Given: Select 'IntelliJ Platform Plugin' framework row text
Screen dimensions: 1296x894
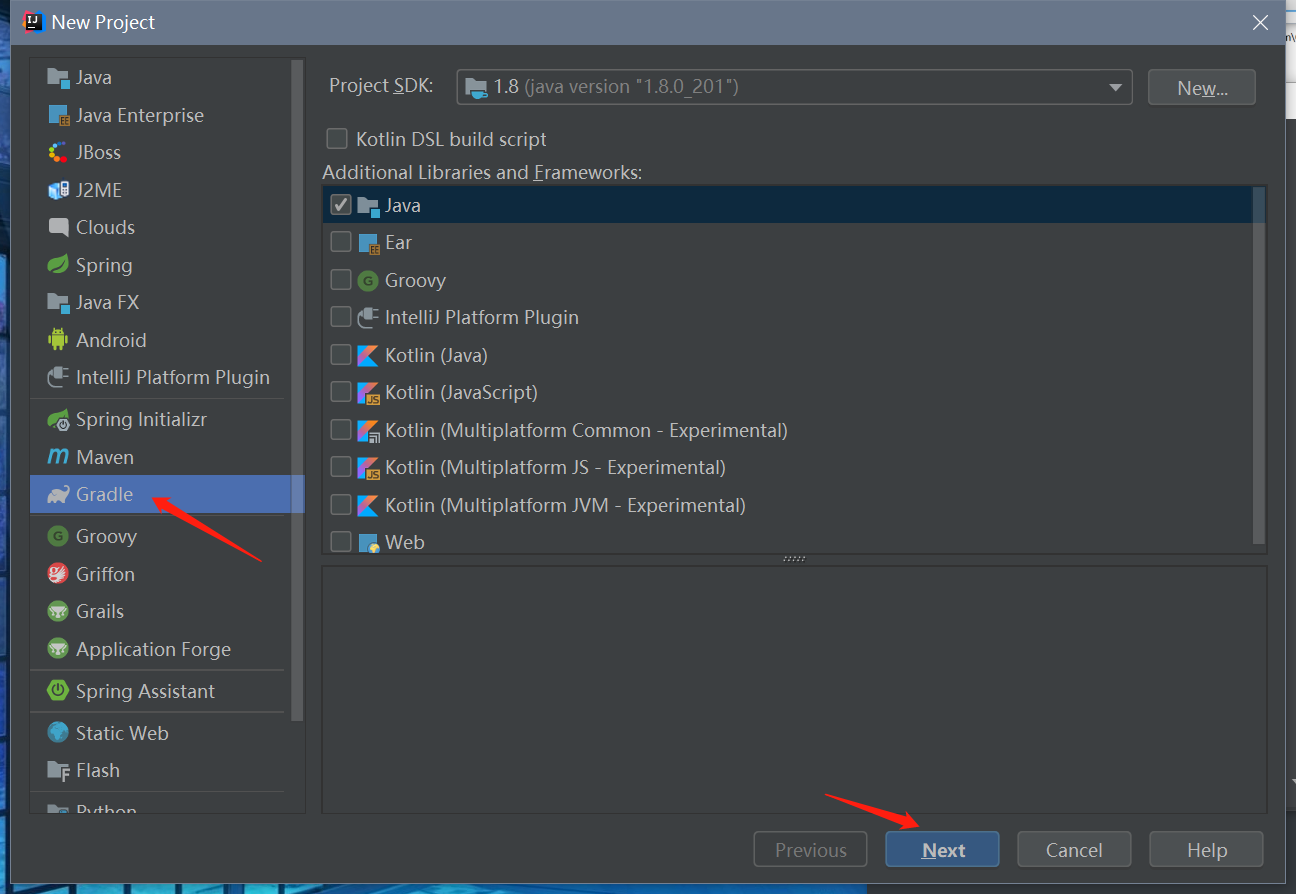Looking at the screenshot, I should [482, 318].
